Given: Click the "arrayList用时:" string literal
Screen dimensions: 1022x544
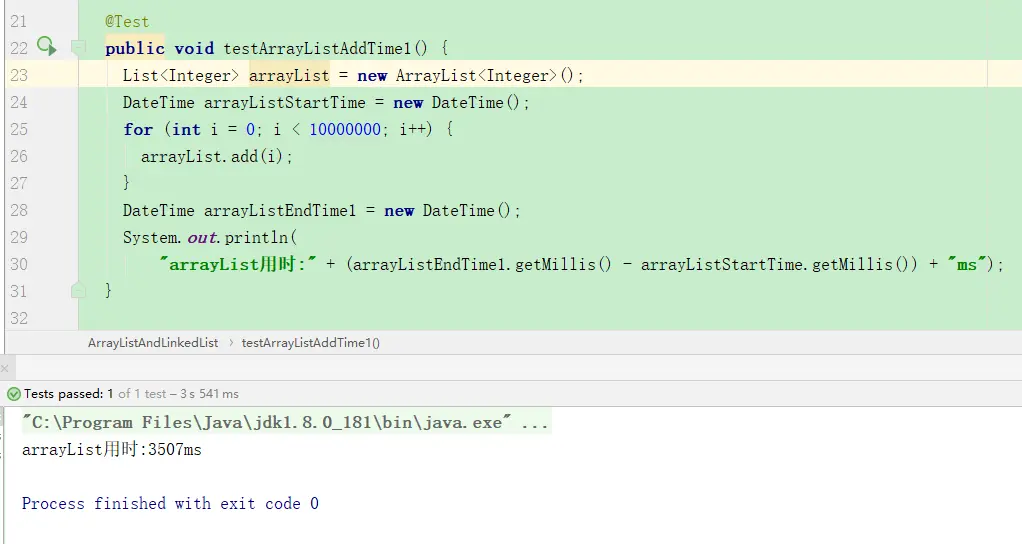Looking at the screenshot, I should (238, 264).
